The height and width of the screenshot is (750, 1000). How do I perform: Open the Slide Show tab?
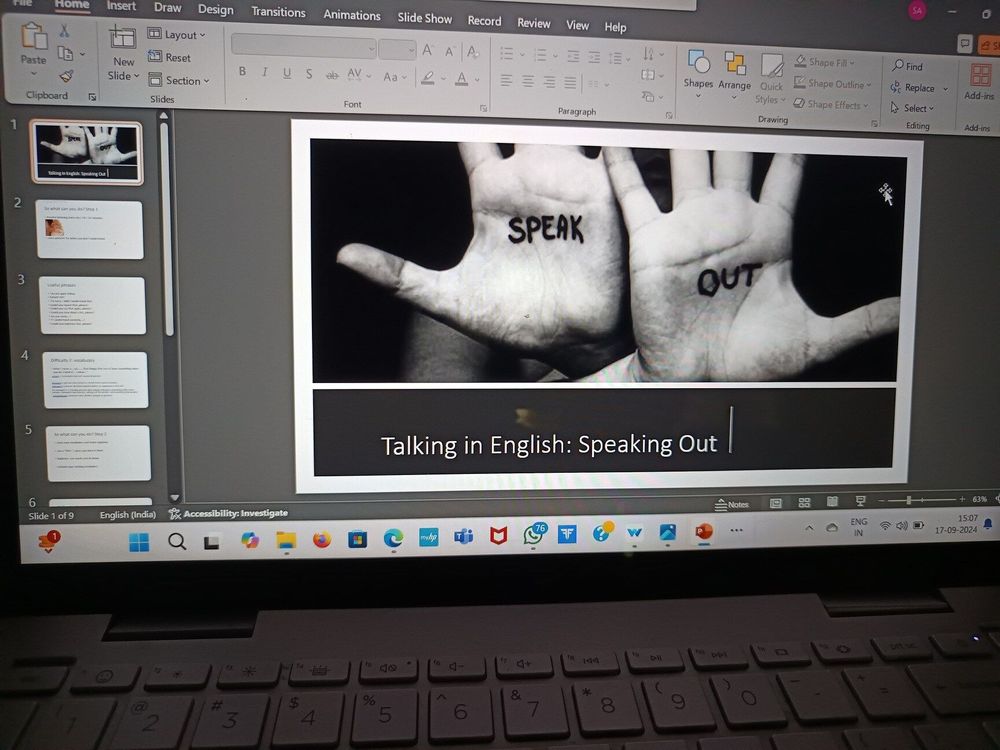pyautogui.click(x=424, y=18)
